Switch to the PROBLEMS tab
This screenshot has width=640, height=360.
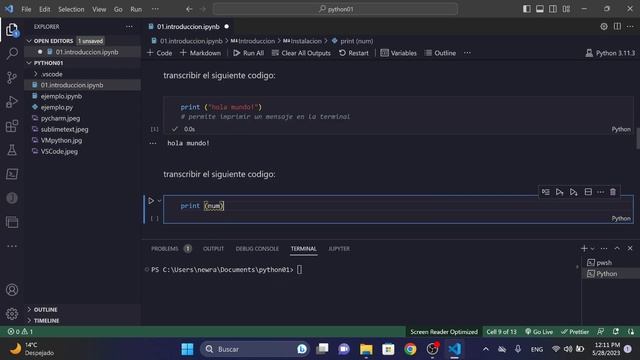pos(164,249)
